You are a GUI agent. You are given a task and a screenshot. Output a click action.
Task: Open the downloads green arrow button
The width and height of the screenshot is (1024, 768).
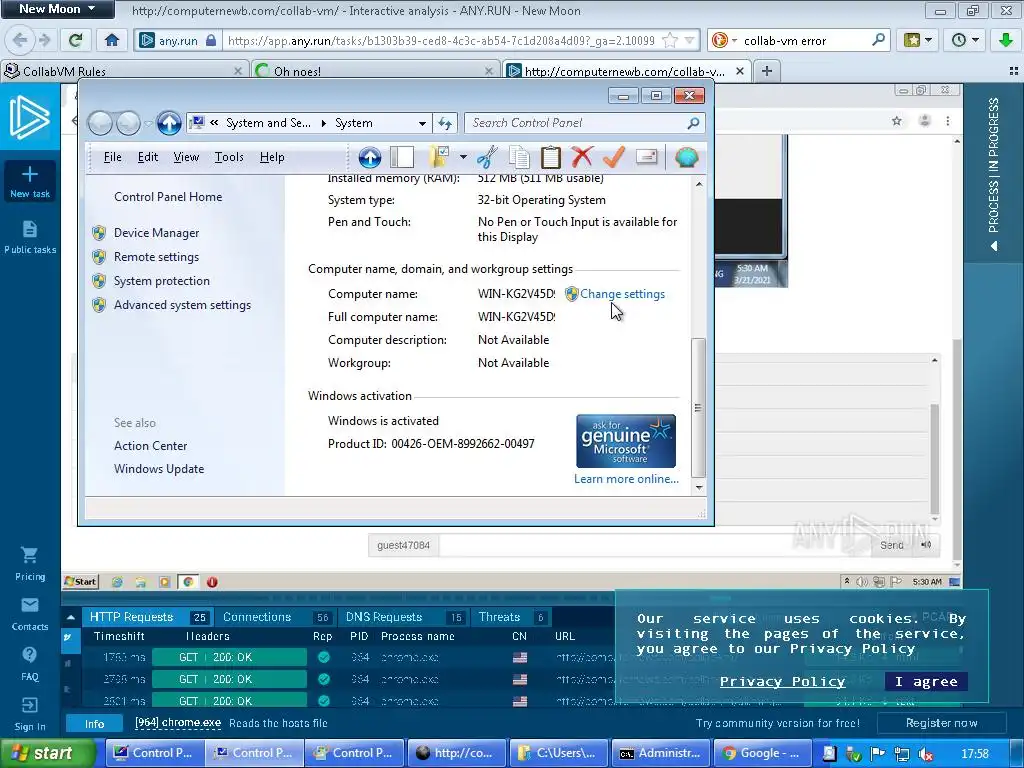[1006, 40]
